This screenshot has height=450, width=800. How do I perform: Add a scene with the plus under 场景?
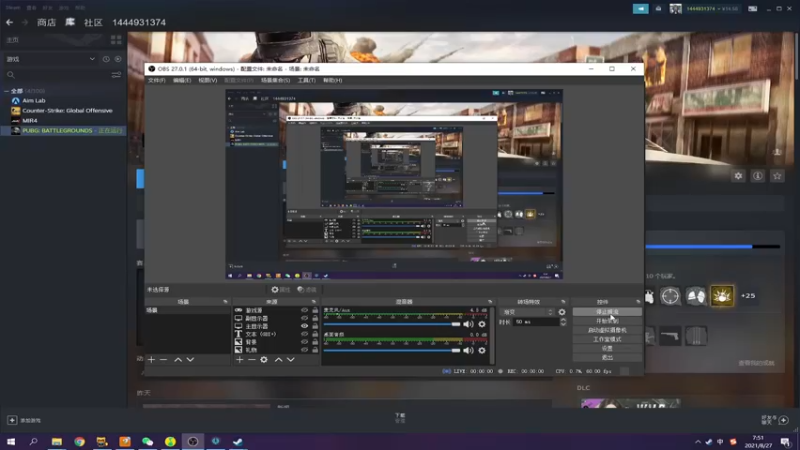coord(152,360)
